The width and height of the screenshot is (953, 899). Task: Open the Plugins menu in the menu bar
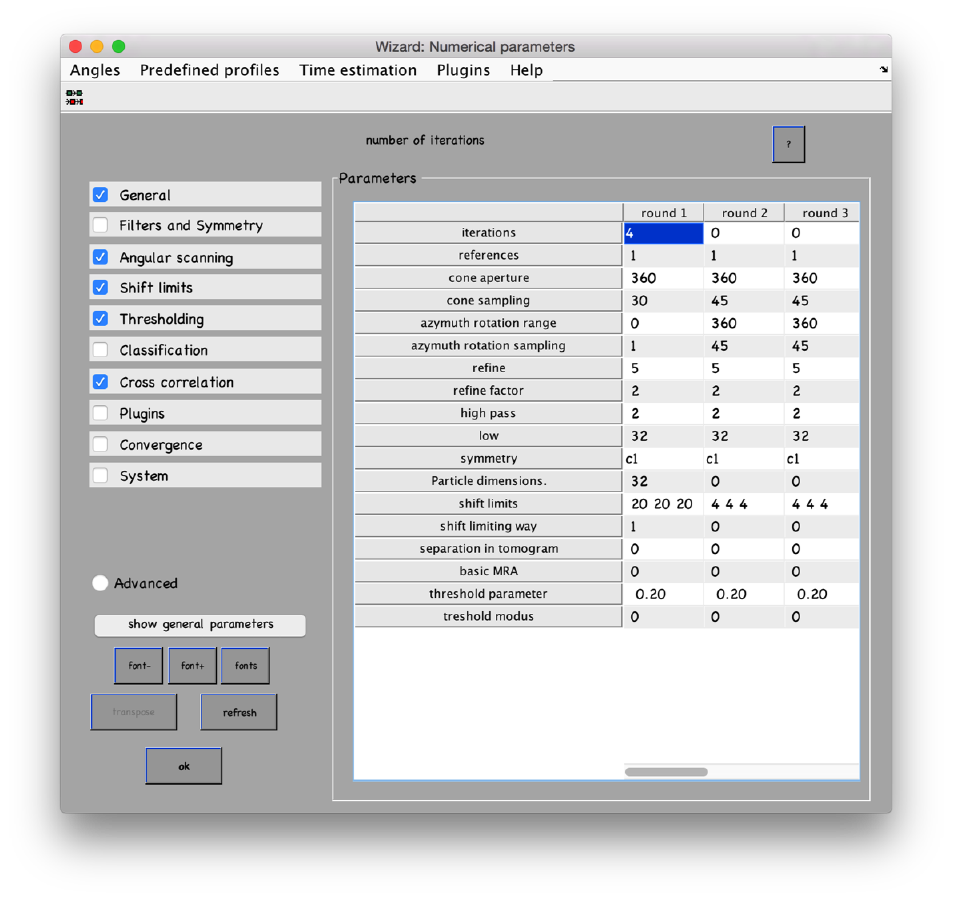463,70
